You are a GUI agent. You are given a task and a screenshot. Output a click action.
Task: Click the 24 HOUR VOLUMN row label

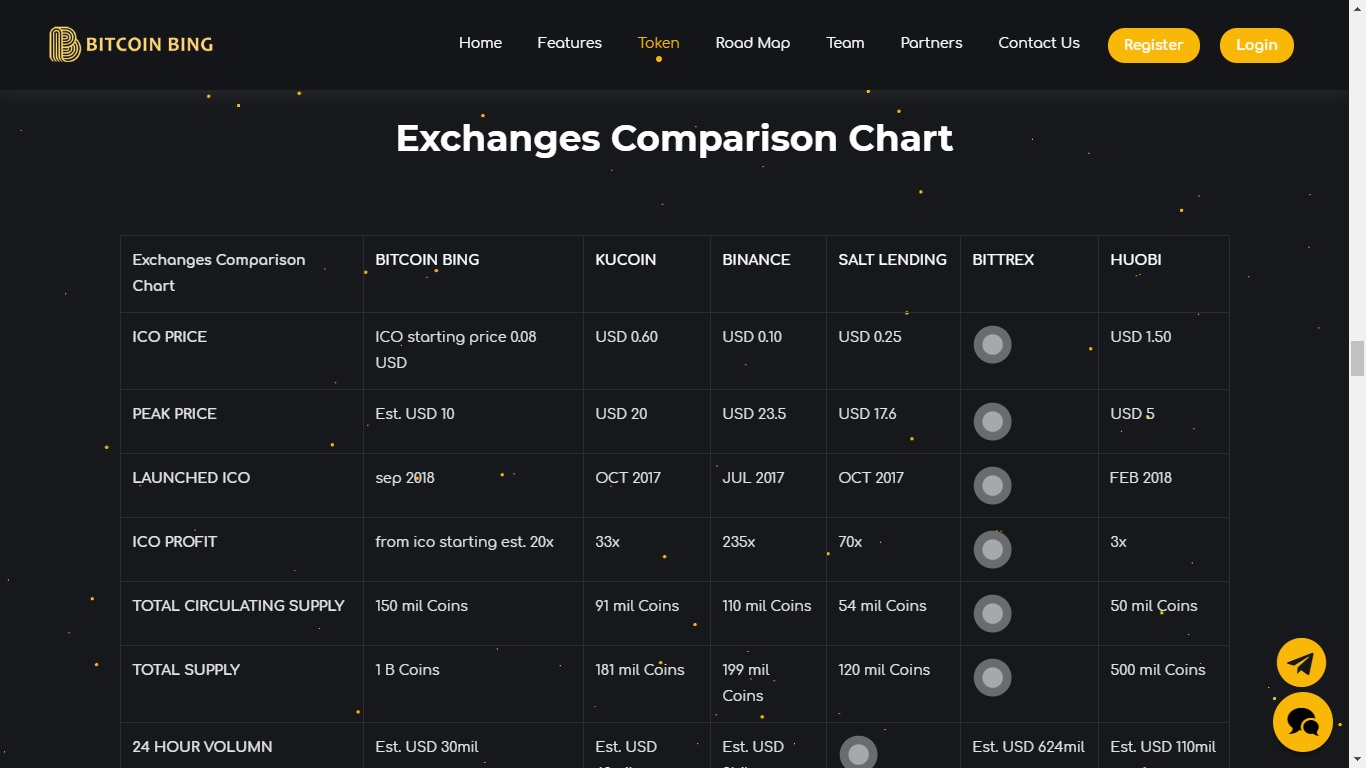point(202,747)
